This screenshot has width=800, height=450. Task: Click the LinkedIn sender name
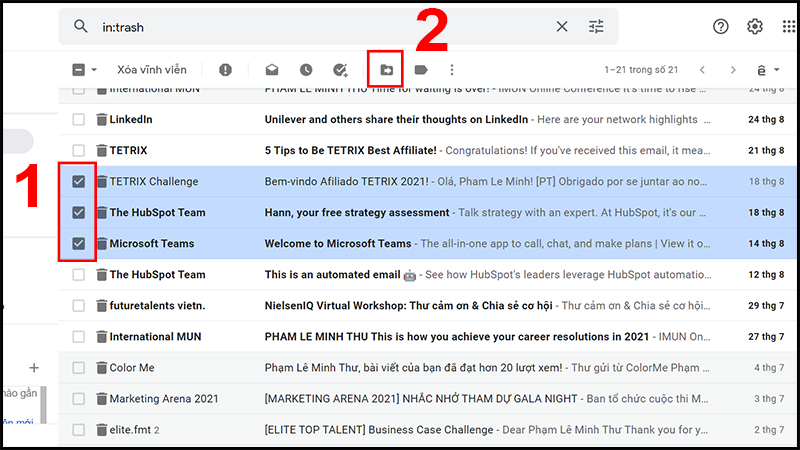point(131,119)
